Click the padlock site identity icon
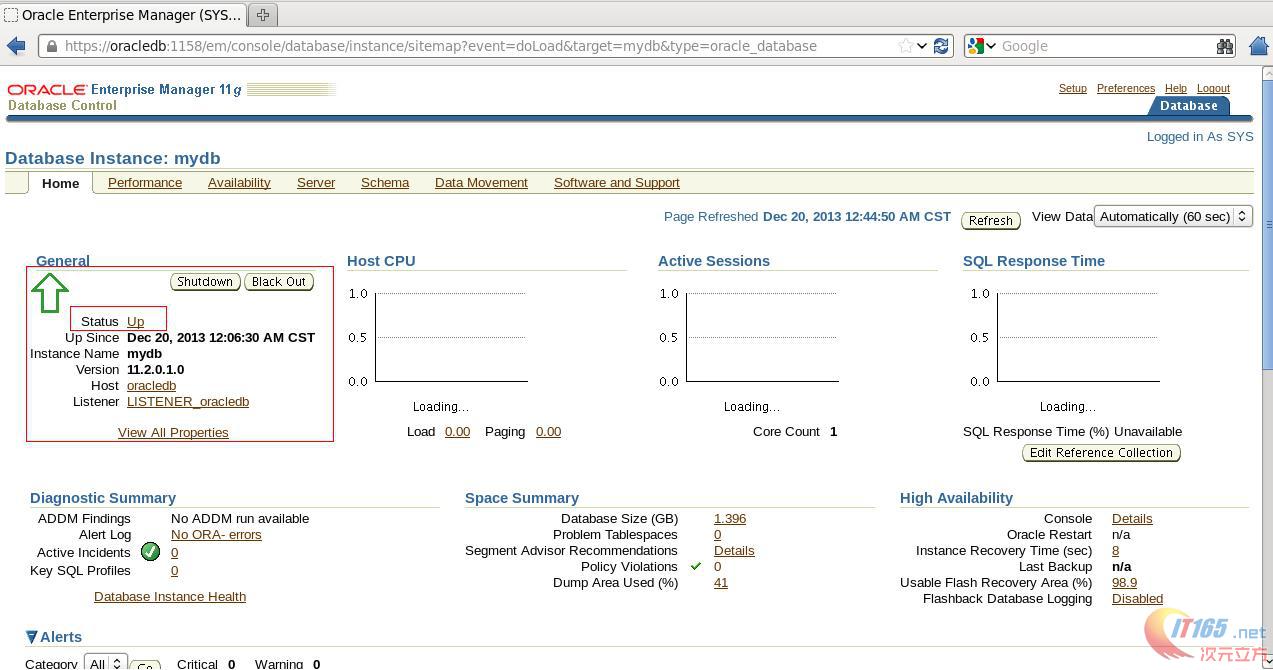Screen dimensions: 1273x670 (x=52, y=46)
